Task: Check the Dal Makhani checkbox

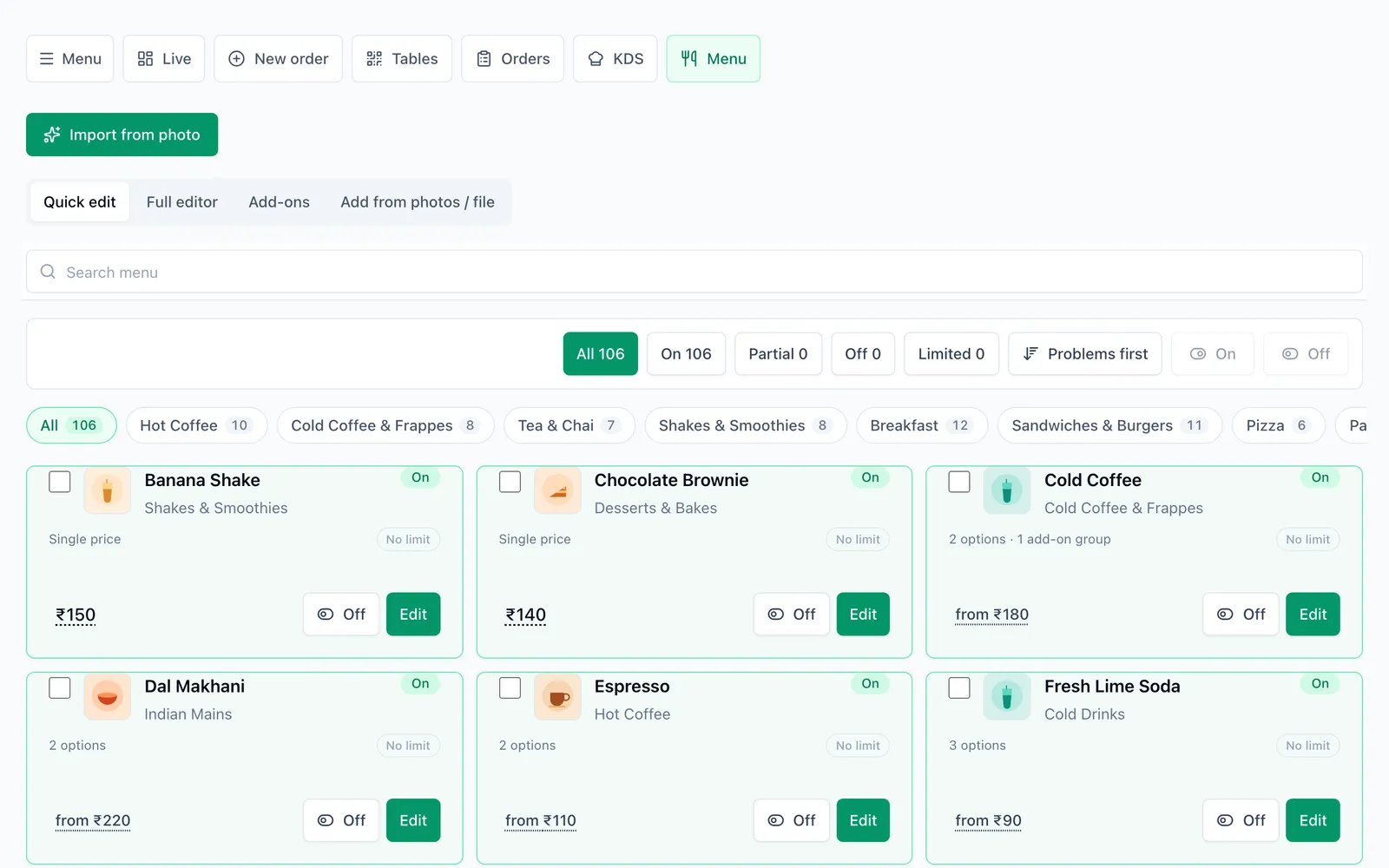Action: pos(60,688)
